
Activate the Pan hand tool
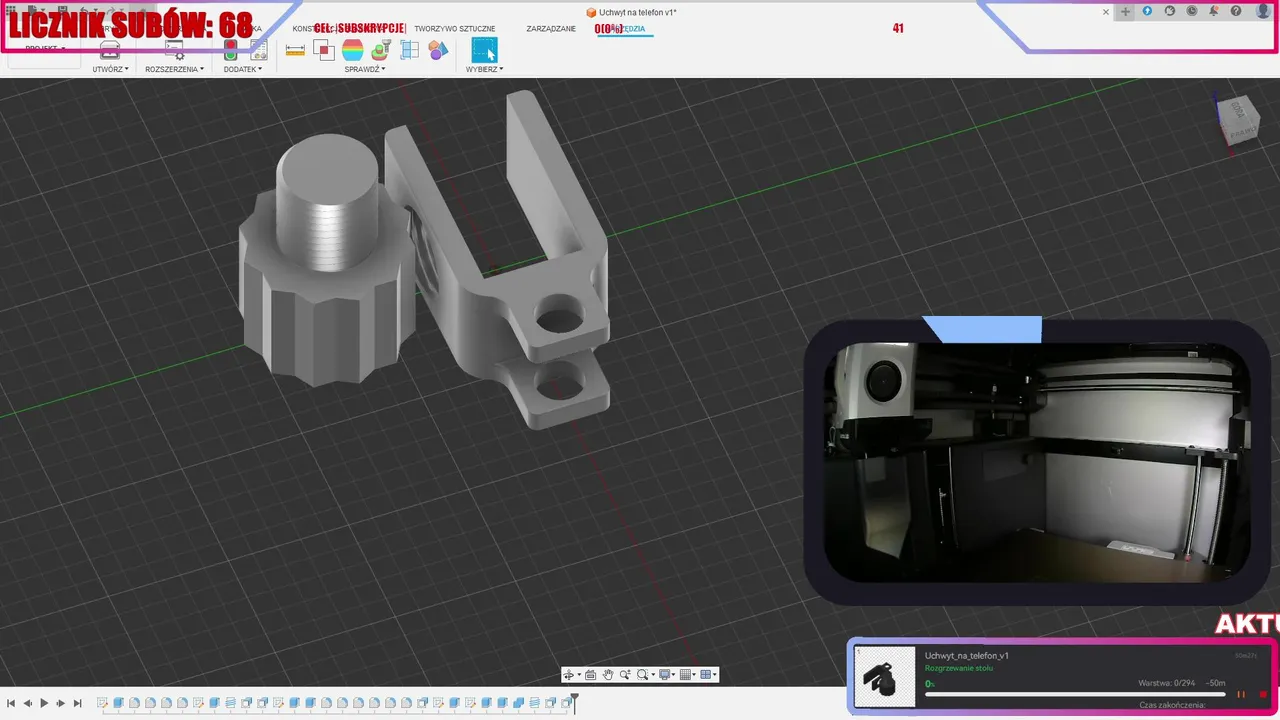coord(608,675)
